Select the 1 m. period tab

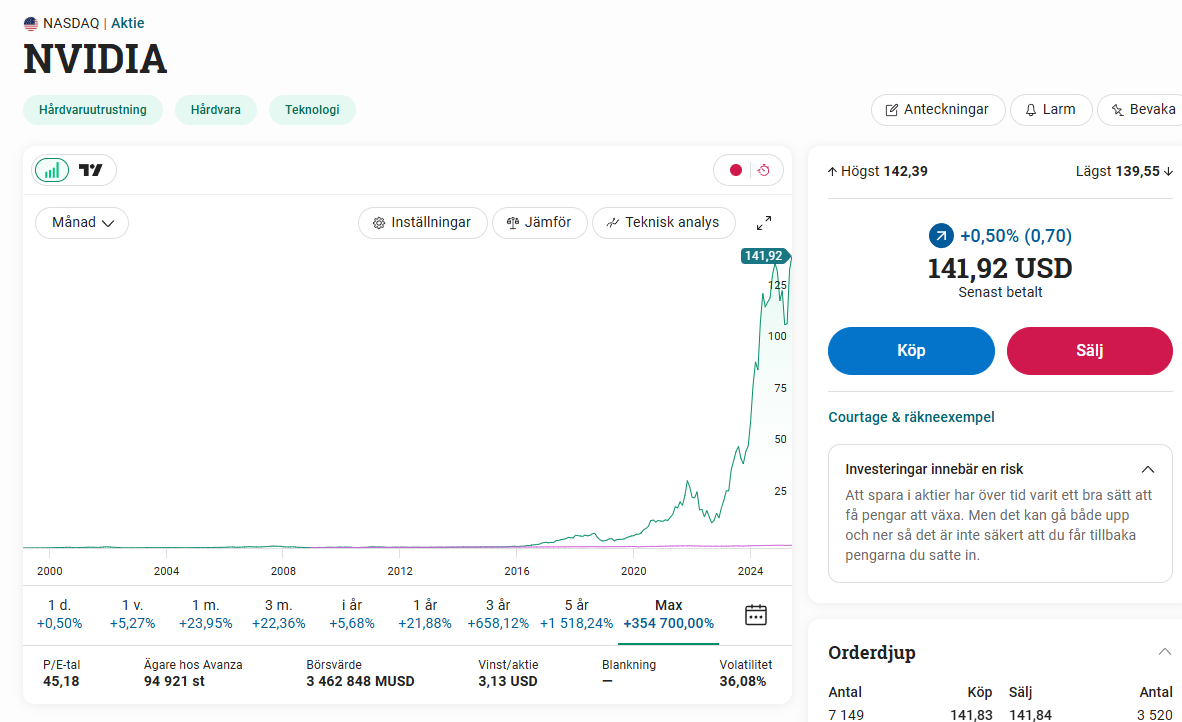[x=206, y=614]
